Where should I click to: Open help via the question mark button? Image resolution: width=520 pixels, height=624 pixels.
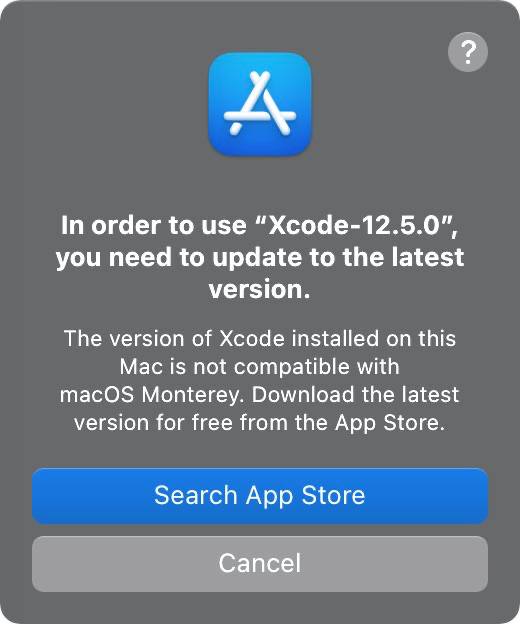pos(467,52)
